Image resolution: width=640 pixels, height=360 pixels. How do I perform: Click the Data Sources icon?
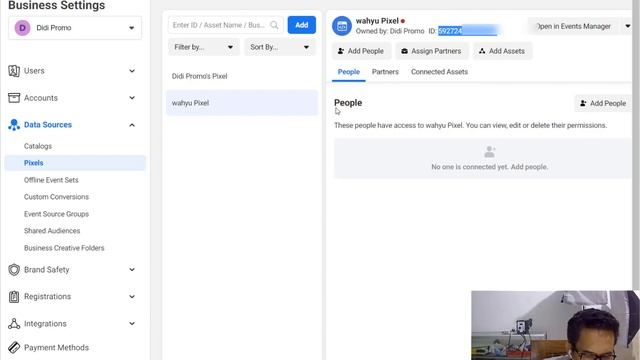(14, 125)
